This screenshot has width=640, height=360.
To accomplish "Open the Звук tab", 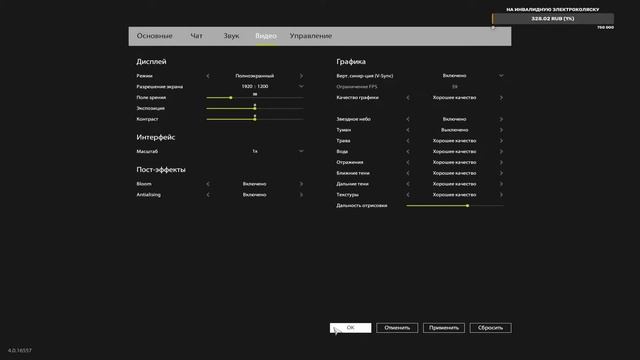I will tap(231, 36).
